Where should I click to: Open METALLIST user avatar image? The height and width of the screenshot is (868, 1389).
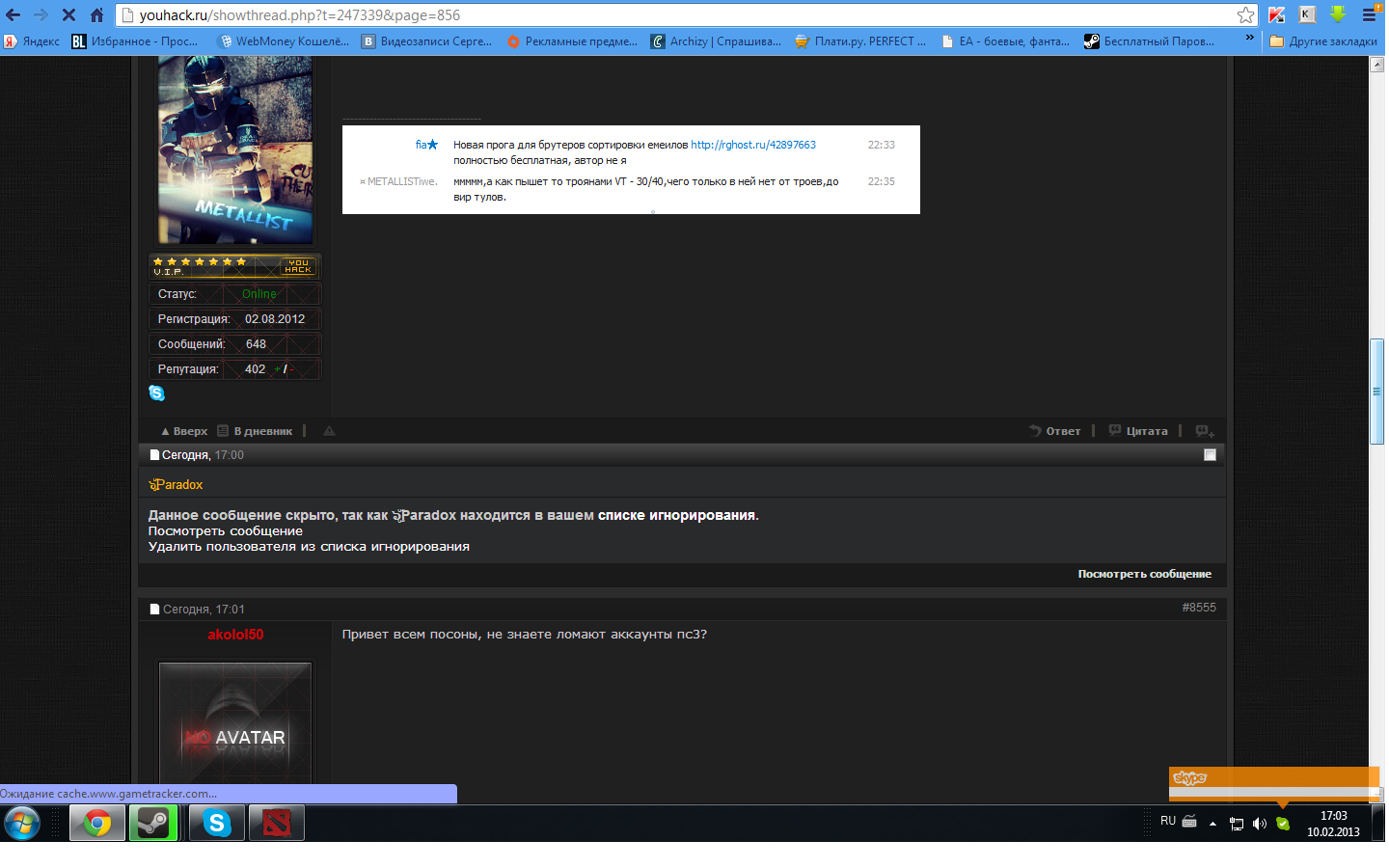(235, 149)
